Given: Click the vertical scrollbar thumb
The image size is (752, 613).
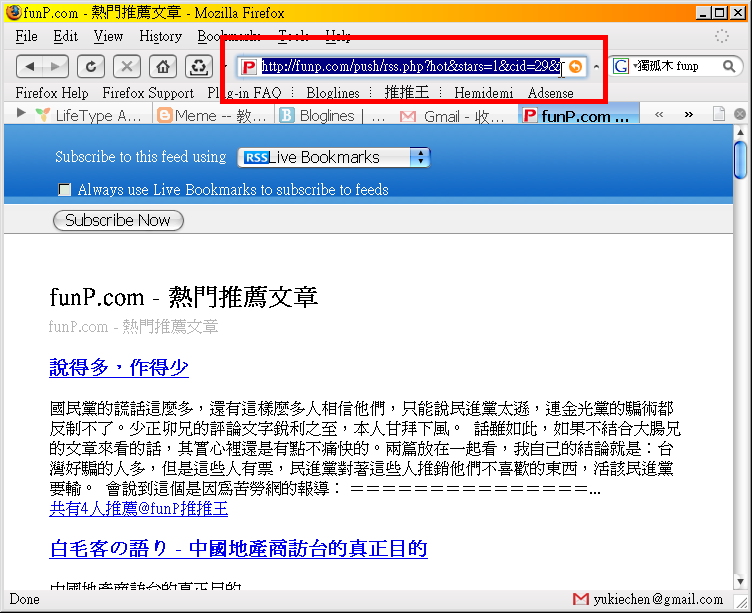Looking at the screenshot, I should (x=740, y=160).
